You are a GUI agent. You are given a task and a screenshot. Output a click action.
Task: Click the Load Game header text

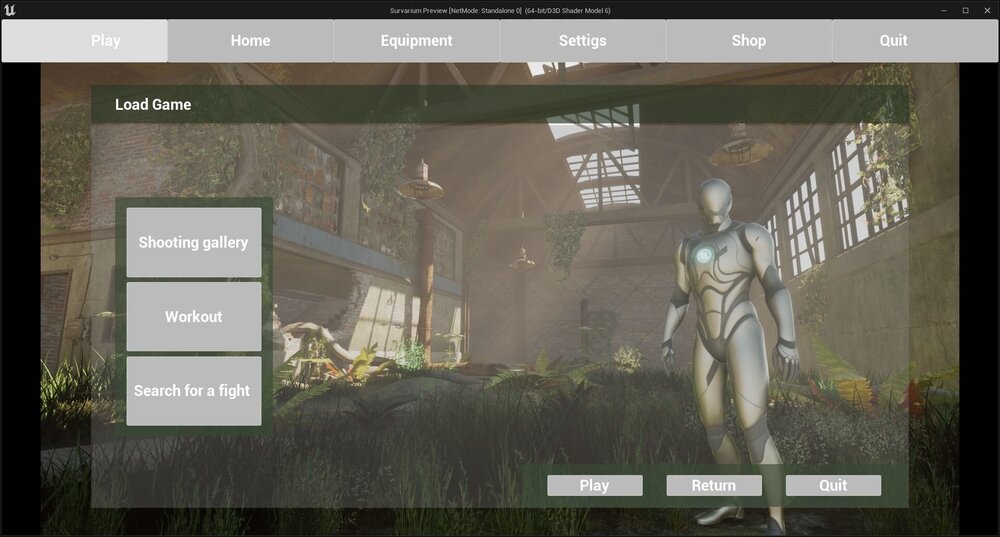click(153, 105)
